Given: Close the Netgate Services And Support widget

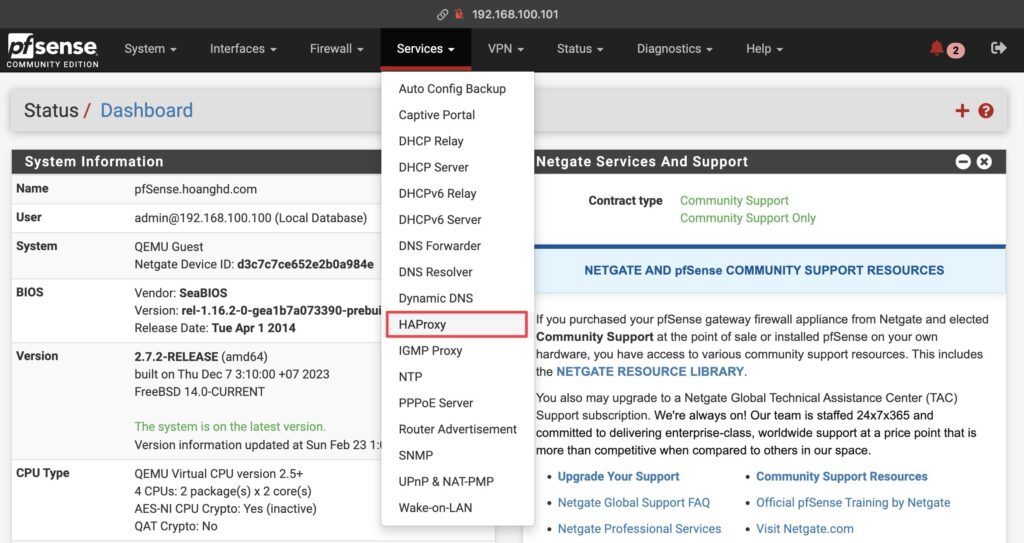Looking at the screenshot, I should coord(984,161).
